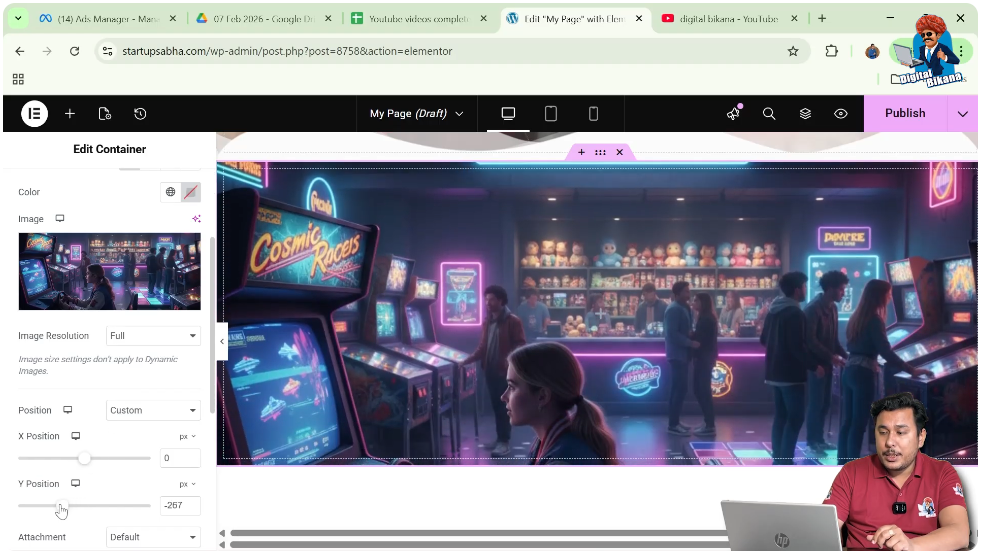
Task: Open revision History clock icon
Action: pos(140,114)
